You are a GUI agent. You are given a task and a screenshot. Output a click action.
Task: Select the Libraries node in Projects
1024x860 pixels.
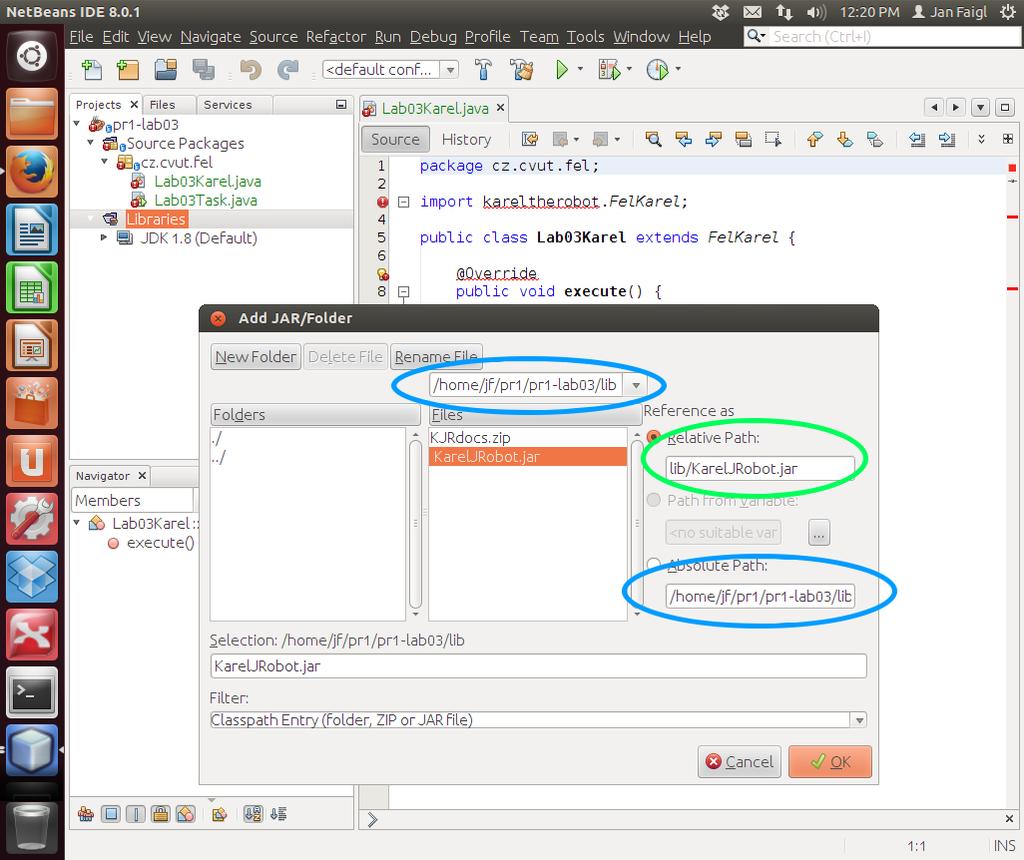156,219
